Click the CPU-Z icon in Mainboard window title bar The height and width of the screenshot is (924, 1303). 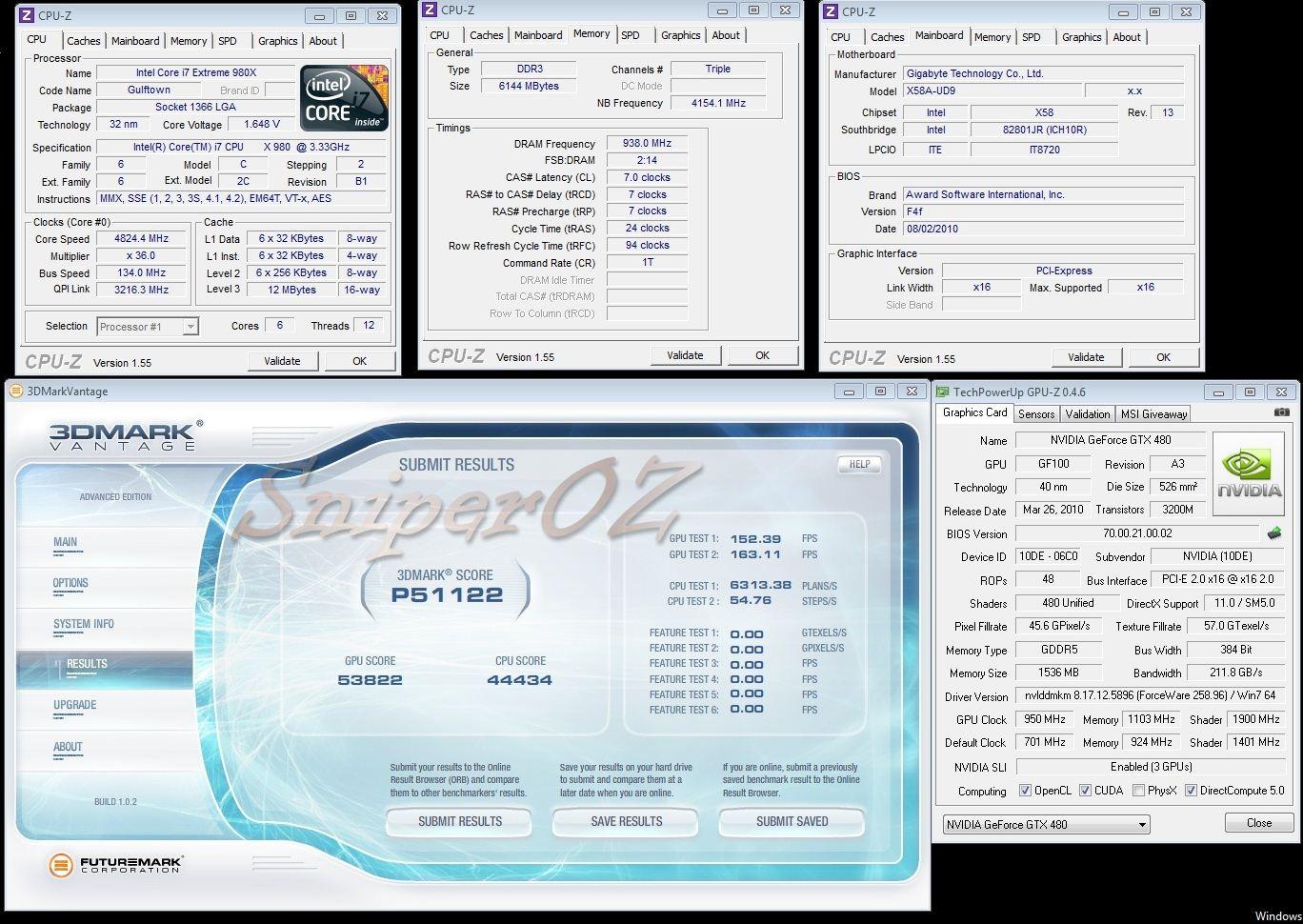831,12
